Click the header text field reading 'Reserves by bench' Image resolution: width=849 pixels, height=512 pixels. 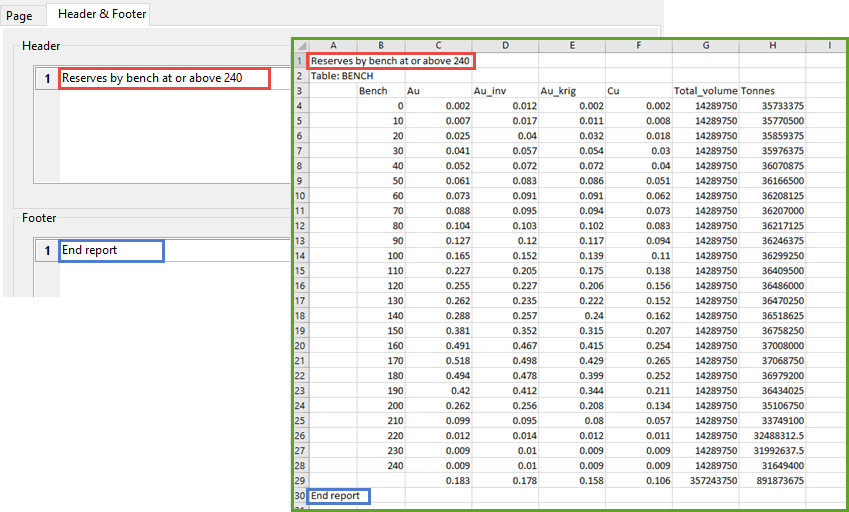pos(164,78)
